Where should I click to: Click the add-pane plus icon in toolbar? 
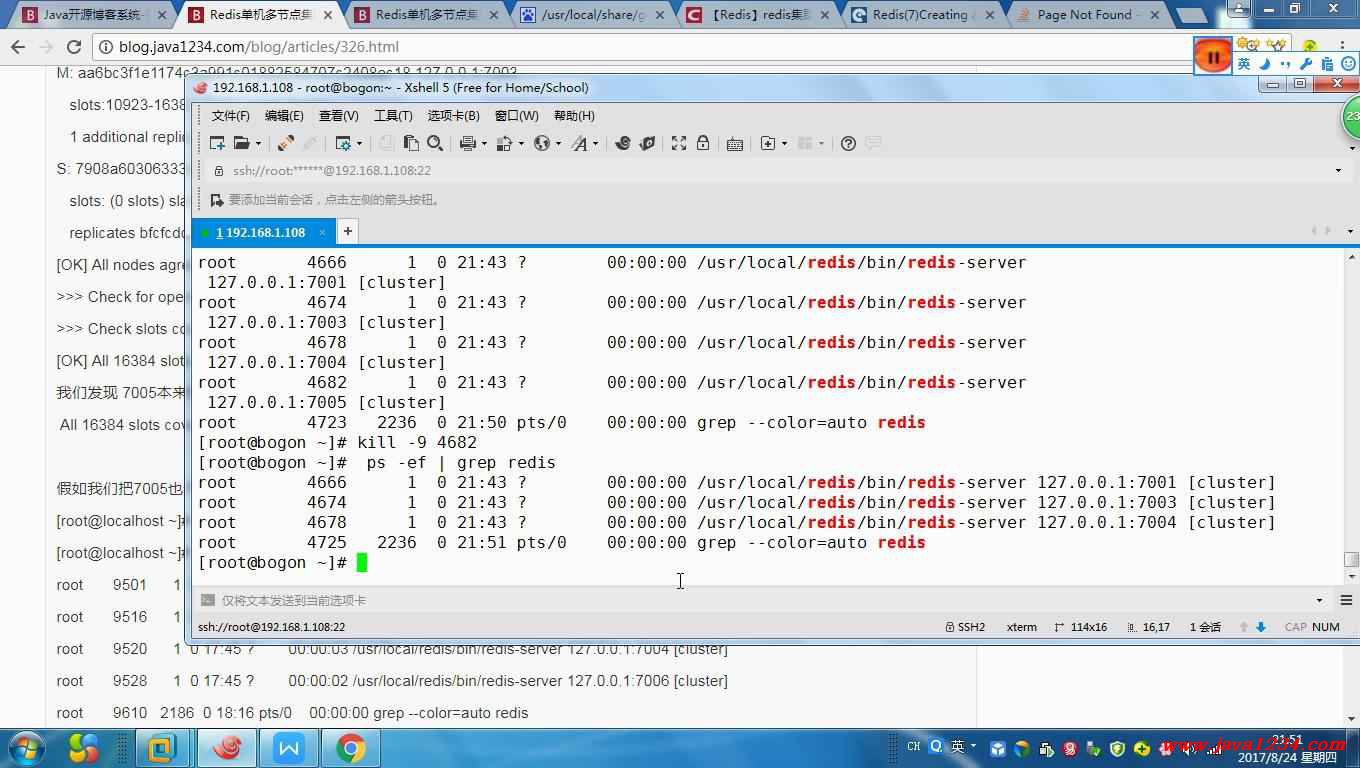(x=767, y=143)
